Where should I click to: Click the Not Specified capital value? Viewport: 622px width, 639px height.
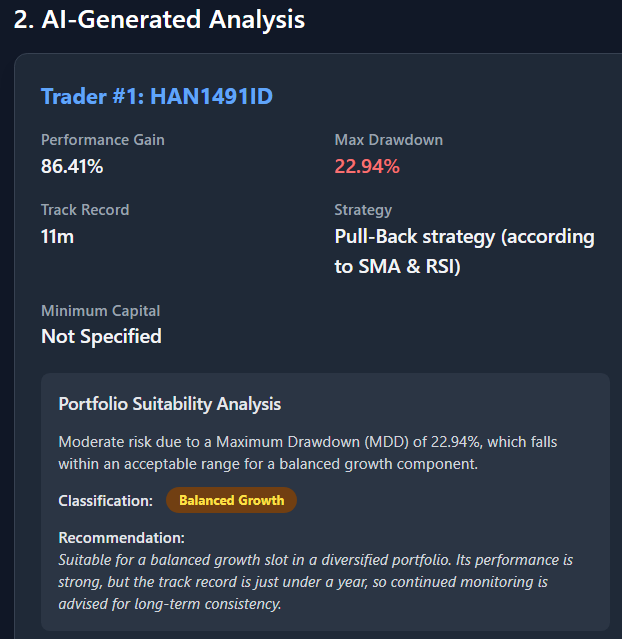(101, 337)
